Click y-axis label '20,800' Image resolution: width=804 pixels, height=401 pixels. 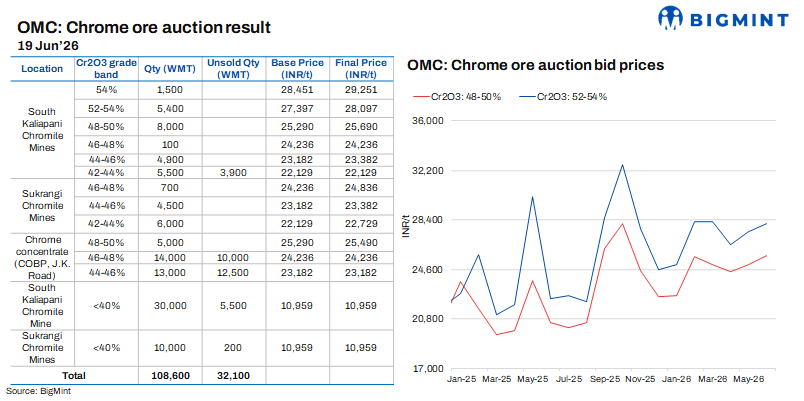coord(429,319)
